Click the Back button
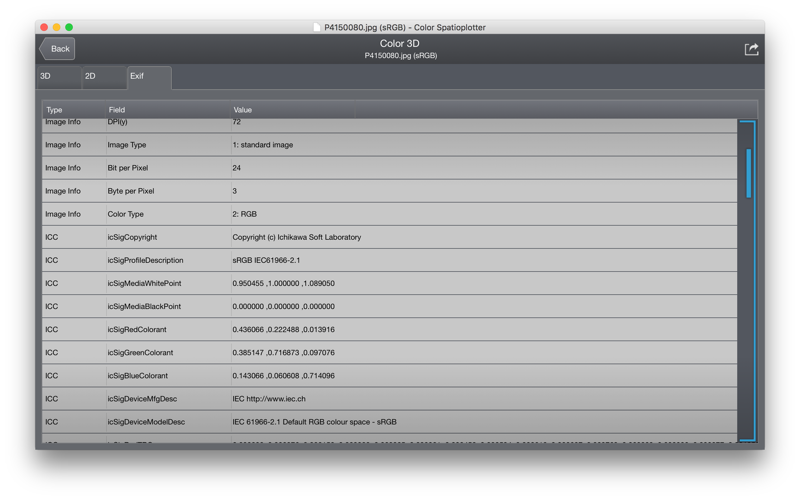This screenshot has width=800, height=500. click(x=57, y=49)
